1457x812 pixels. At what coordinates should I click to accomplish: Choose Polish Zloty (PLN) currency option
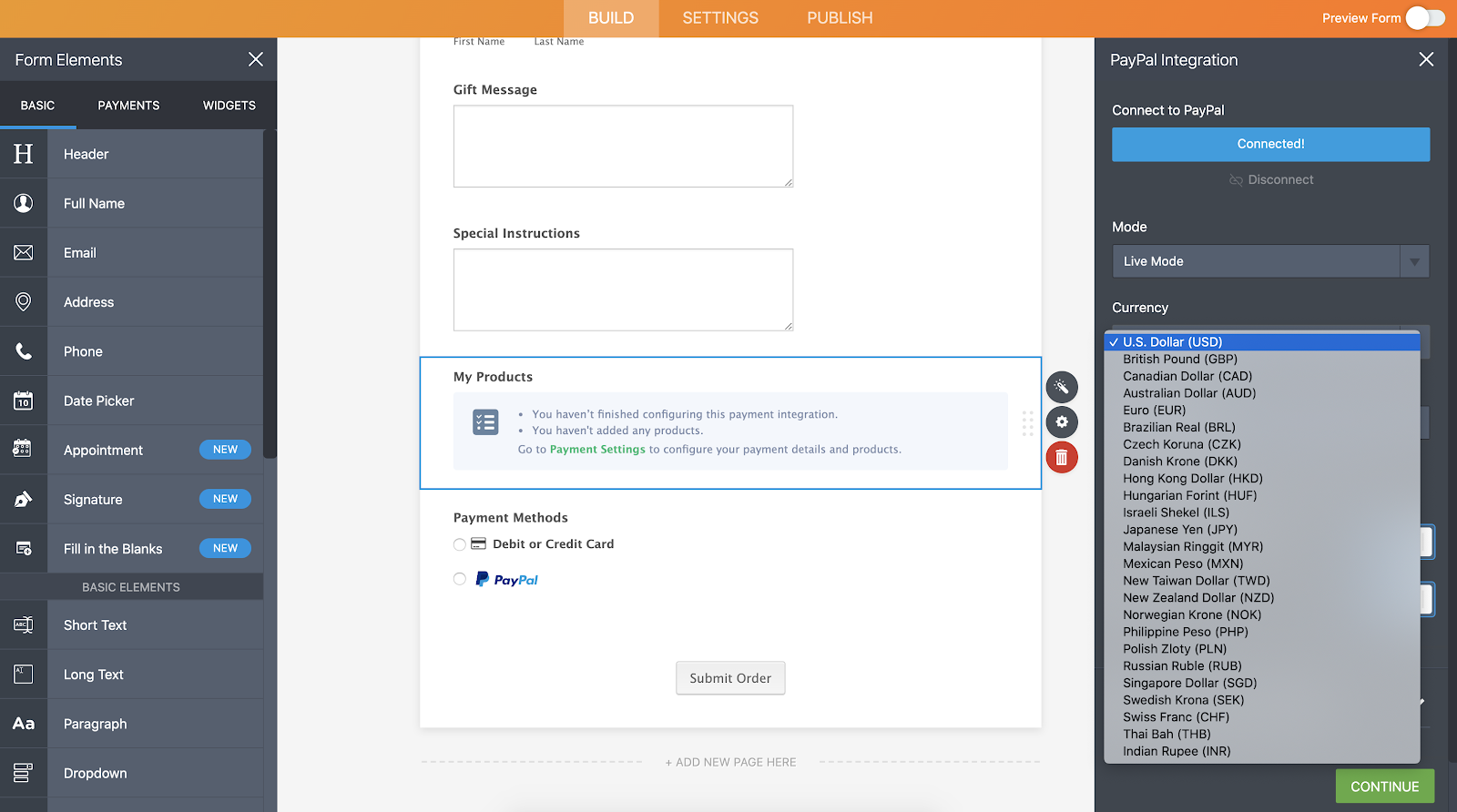(1262, 649)
